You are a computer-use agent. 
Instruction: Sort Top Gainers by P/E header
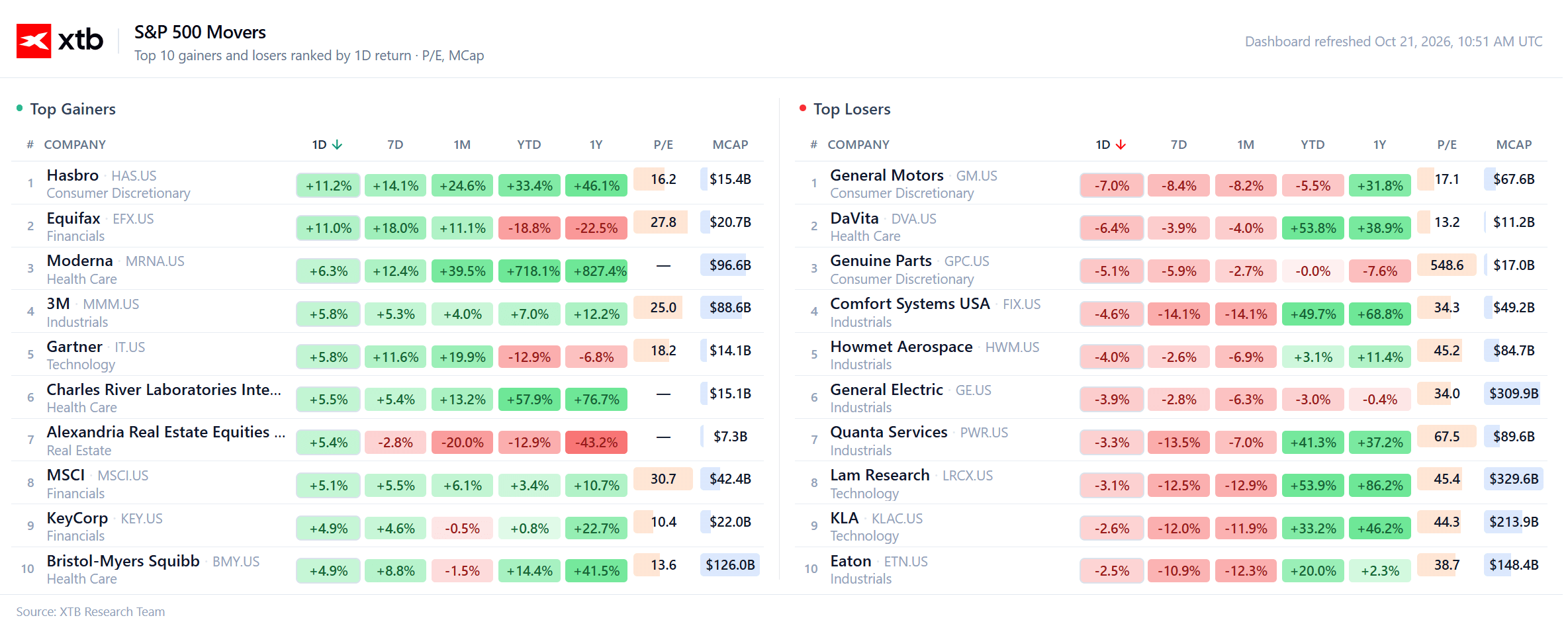(x=663, y=144)
